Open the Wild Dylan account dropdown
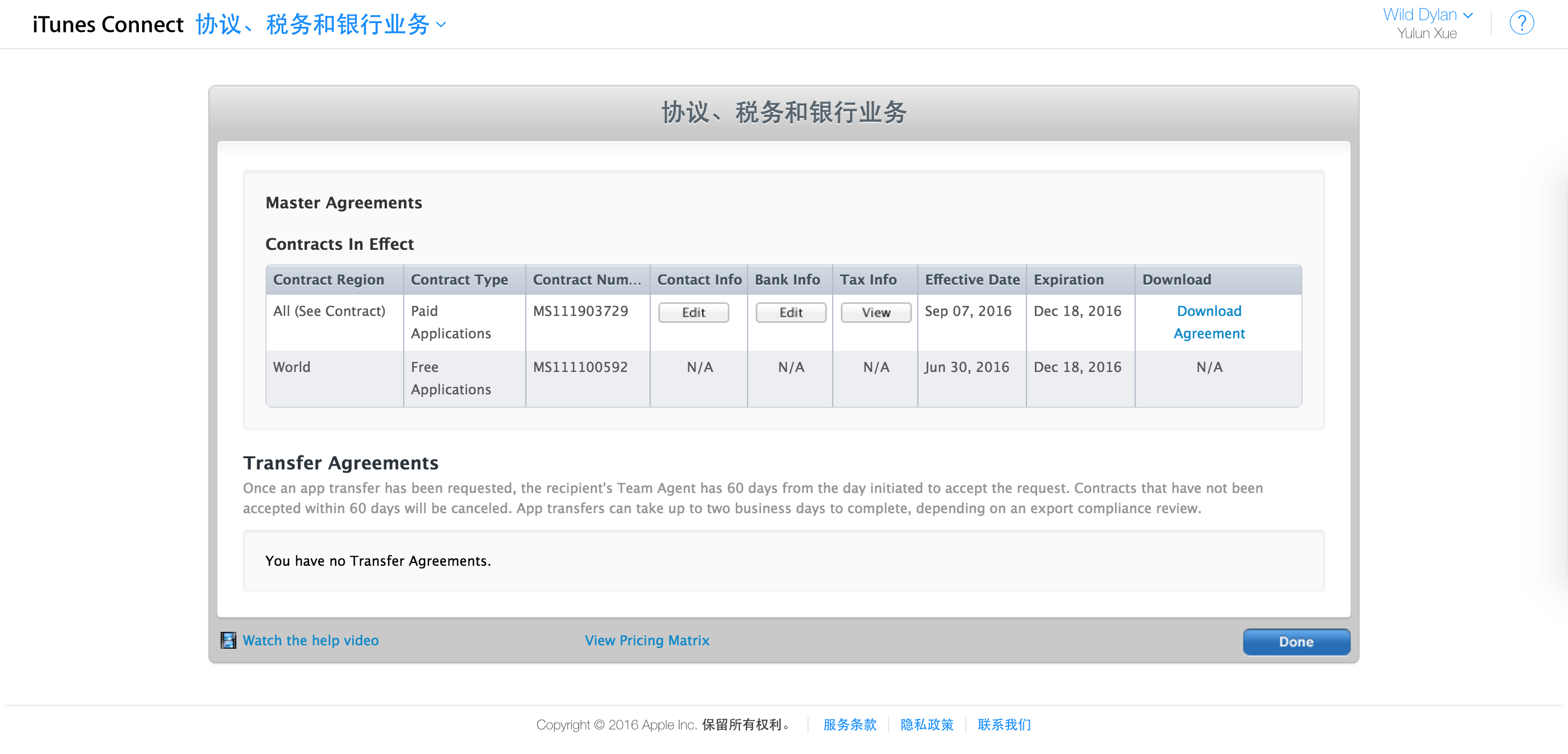Screen dimensions: 1568x754 tap(1427, 15)
